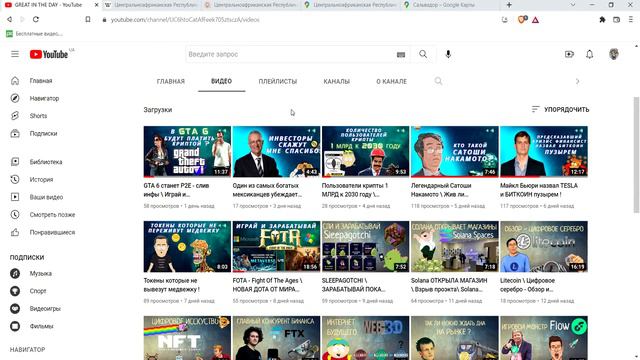Image resolution: width=640 pixels, height=360 pixels.
Task: Switch to the О КАНАЛЕ tab
Action: (x=391, y=81)
